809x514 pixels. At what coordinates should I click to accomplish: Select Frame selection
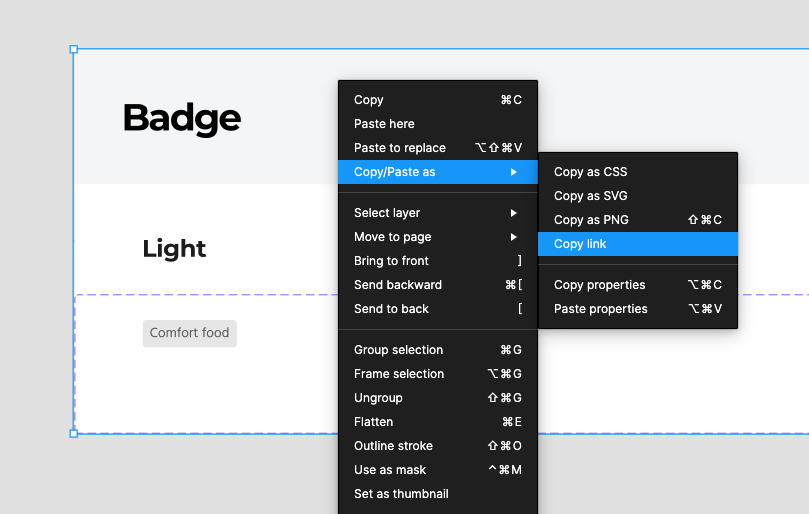pyautogui.click(x=438, y=374)
